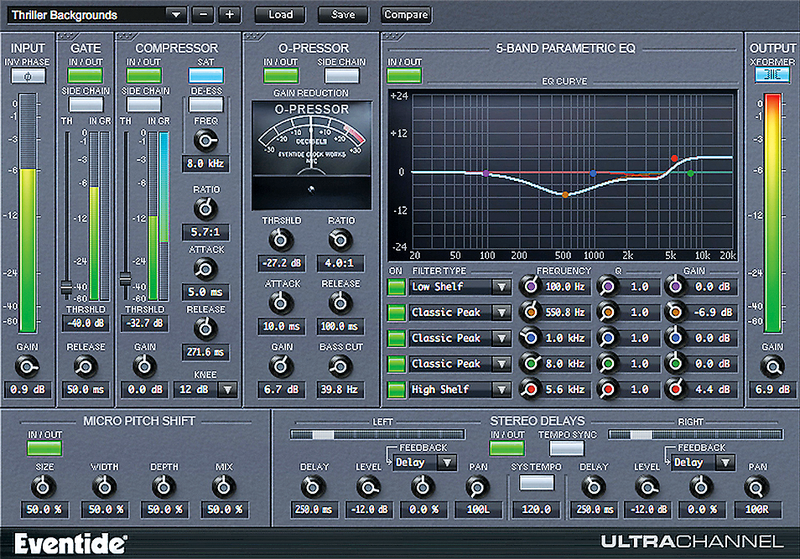Image resolution: width=800 pixels, height=559 pixels.
Task: Click the Compare button
Action: point(406,15)
